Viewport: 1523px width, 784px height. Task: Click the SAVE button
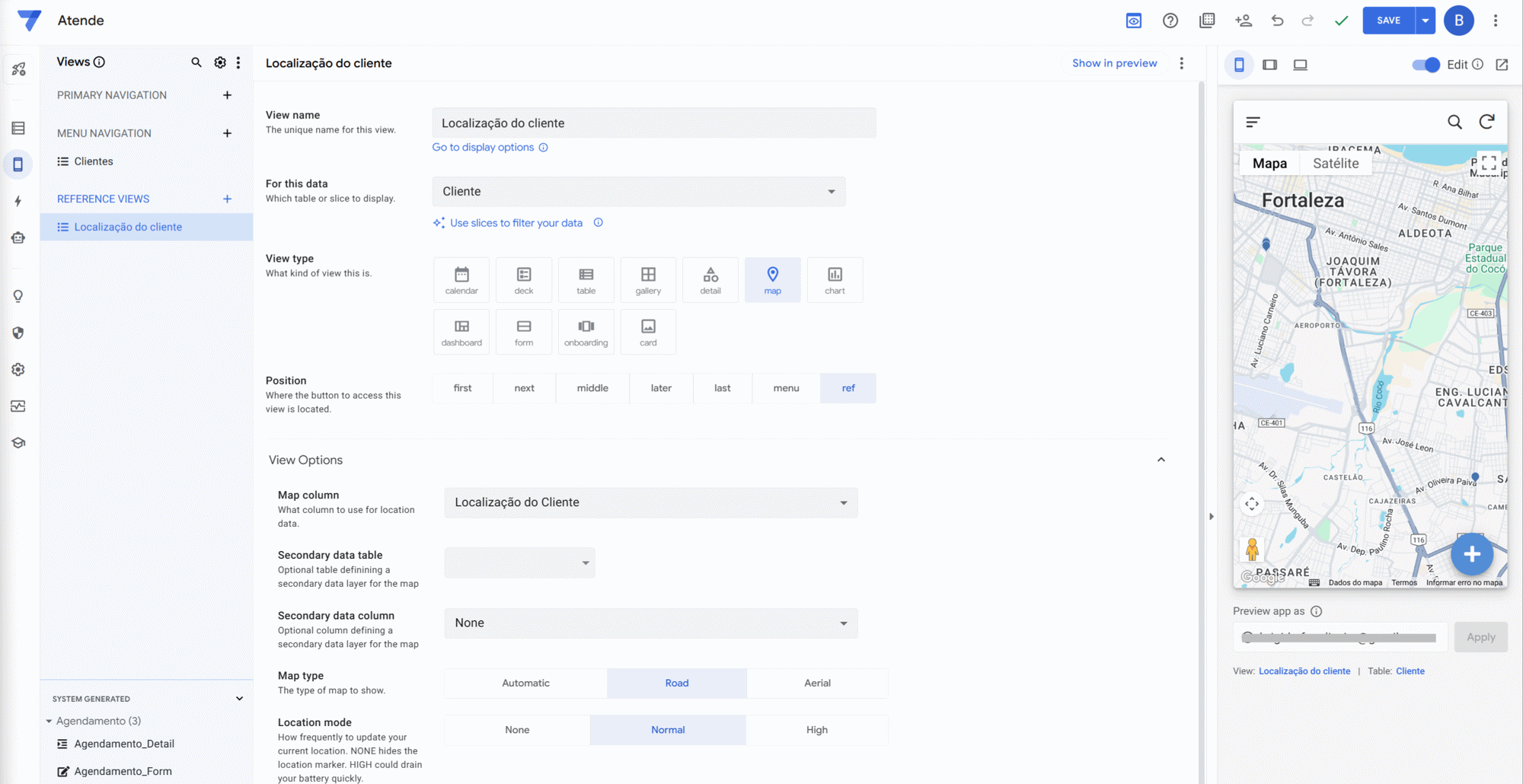point(1388,21)
